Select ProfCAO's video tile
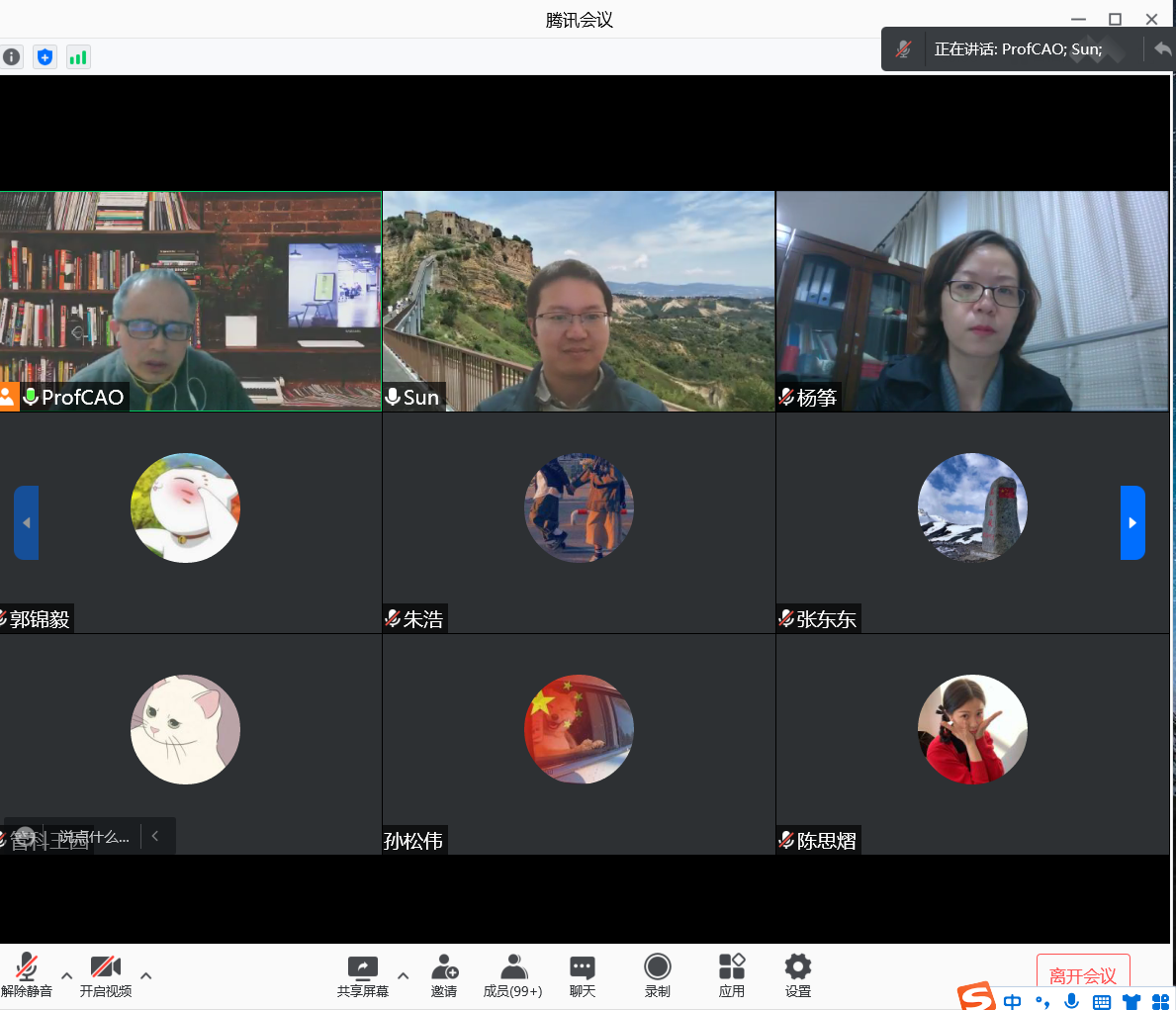This screenshot has height=1010, width=1176. pos(190,301)
